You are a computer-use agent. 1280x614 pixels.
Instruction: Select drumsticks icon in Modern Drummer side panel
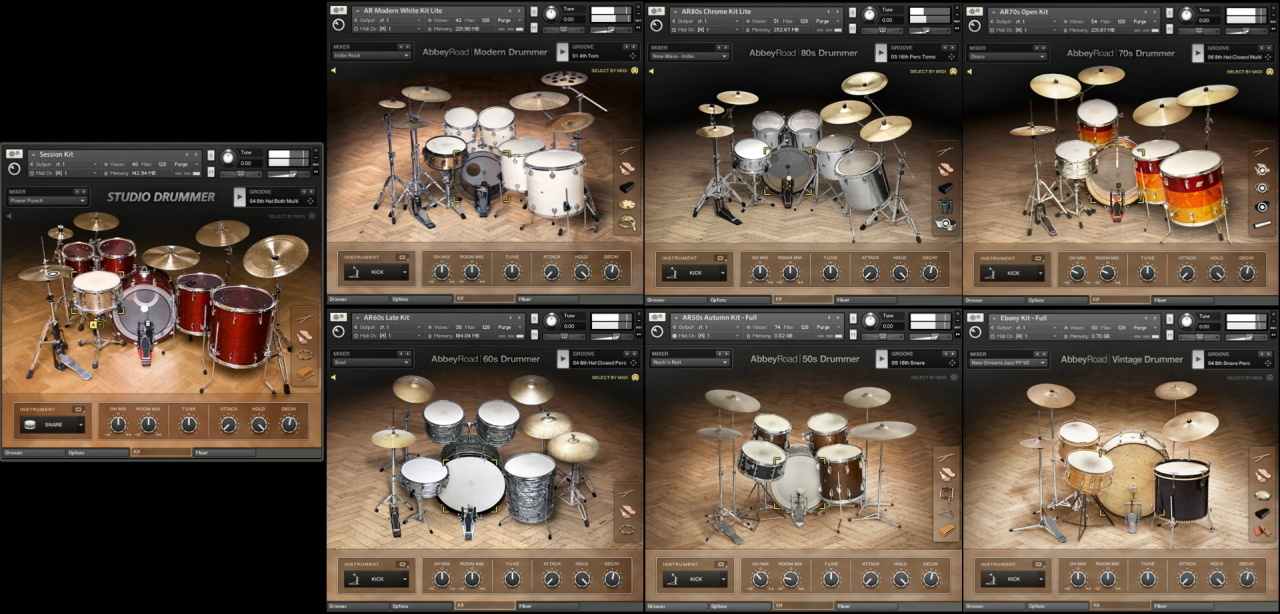[626, 151]
